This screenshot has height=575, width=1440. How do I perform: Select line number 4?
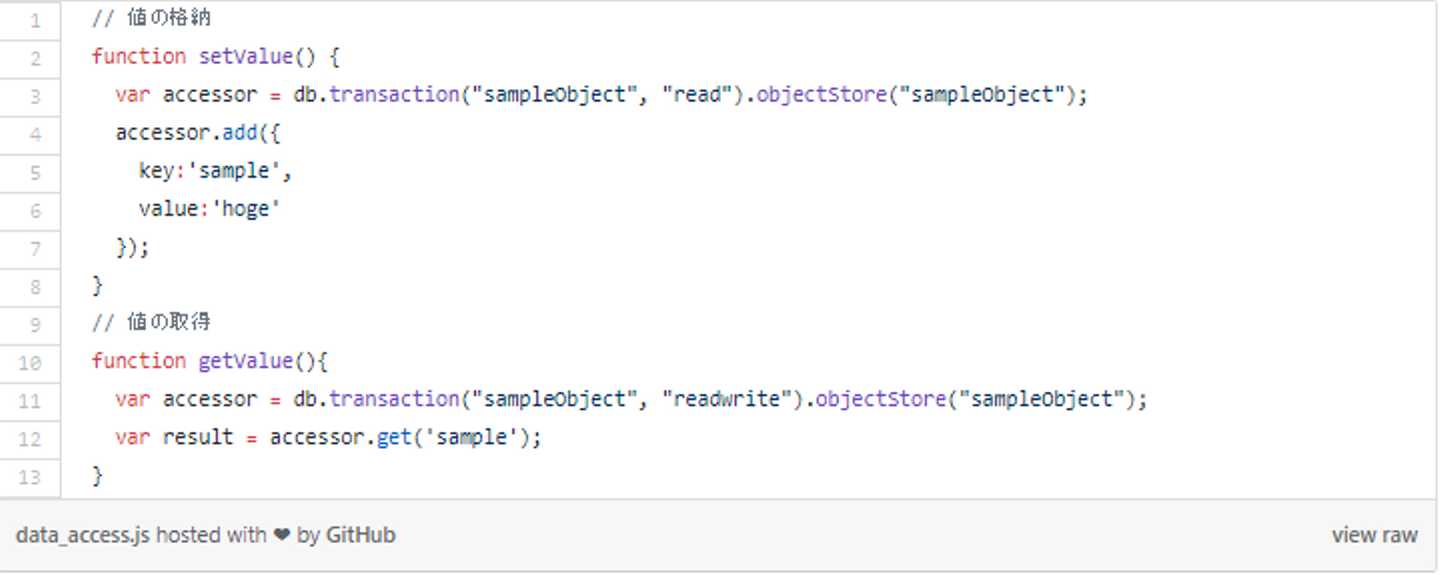(36, 134)
